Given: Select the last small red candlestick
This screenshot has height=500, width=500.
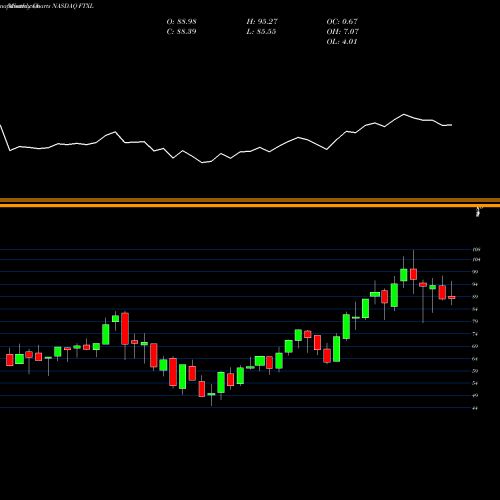Looking at the screenshot, I should click(x=452, y=297).
